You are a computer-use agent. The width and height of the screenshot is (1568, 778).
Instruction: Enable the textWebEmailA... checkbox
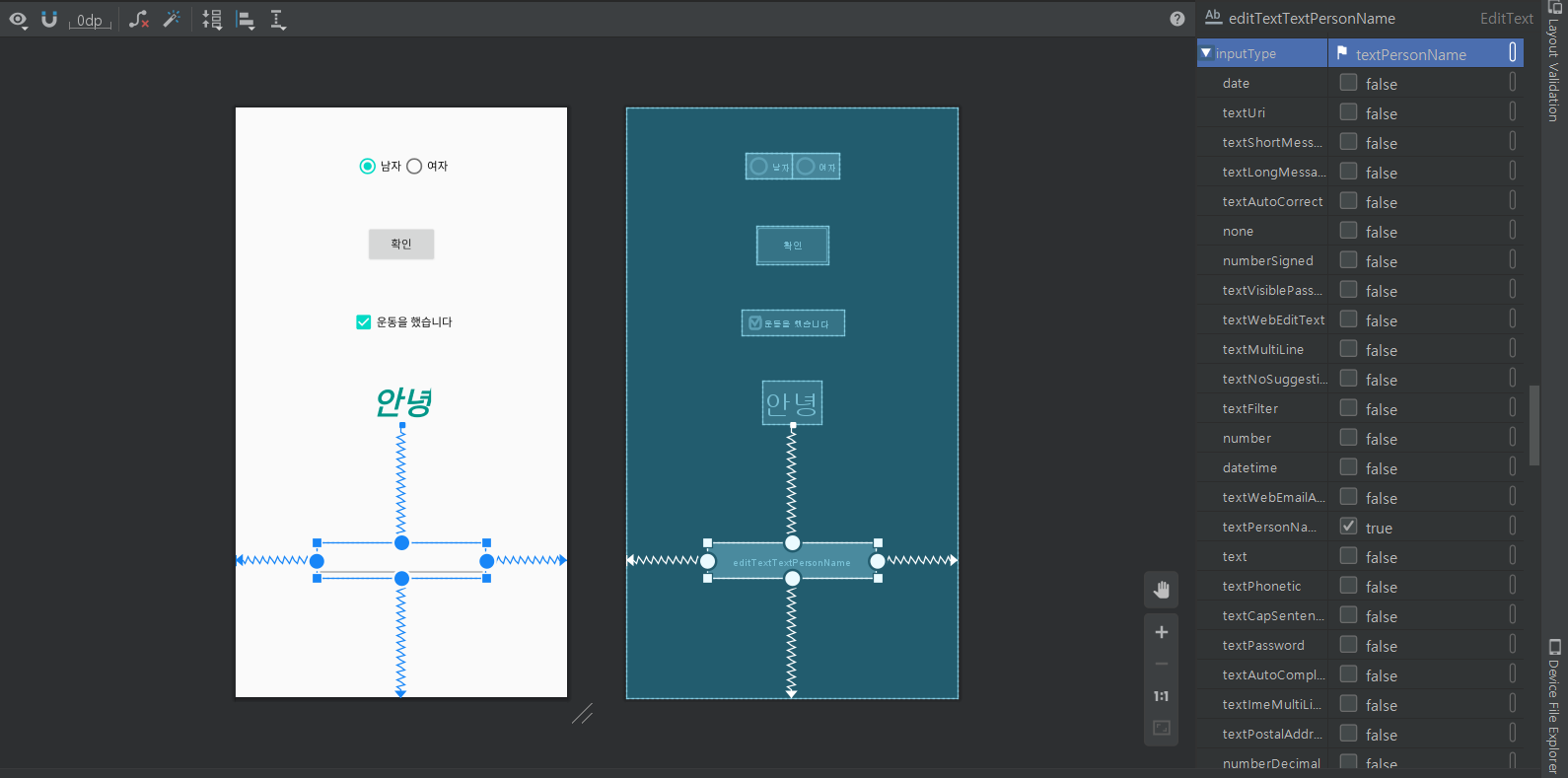[1348, 497]
